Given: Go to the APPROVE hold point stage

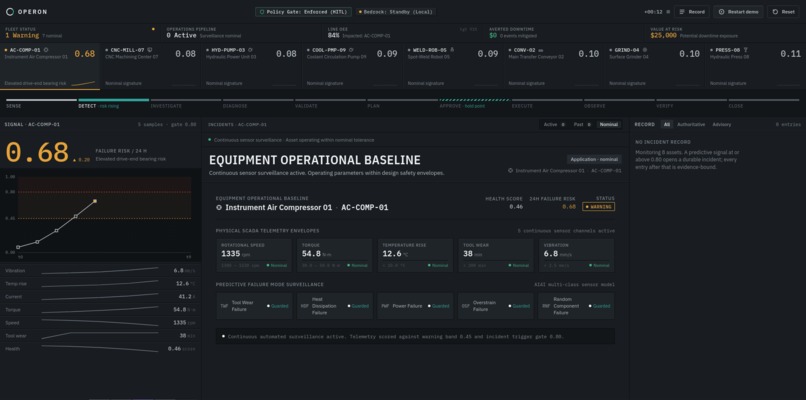Looking at the screenshot, I should coord(474,103).
